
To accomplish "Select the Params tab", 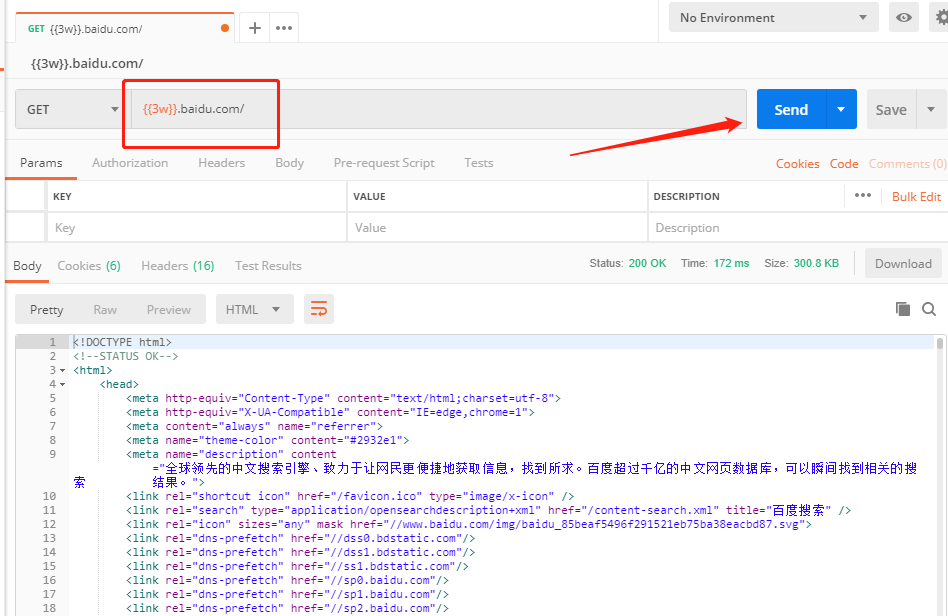I will [41, 163].
